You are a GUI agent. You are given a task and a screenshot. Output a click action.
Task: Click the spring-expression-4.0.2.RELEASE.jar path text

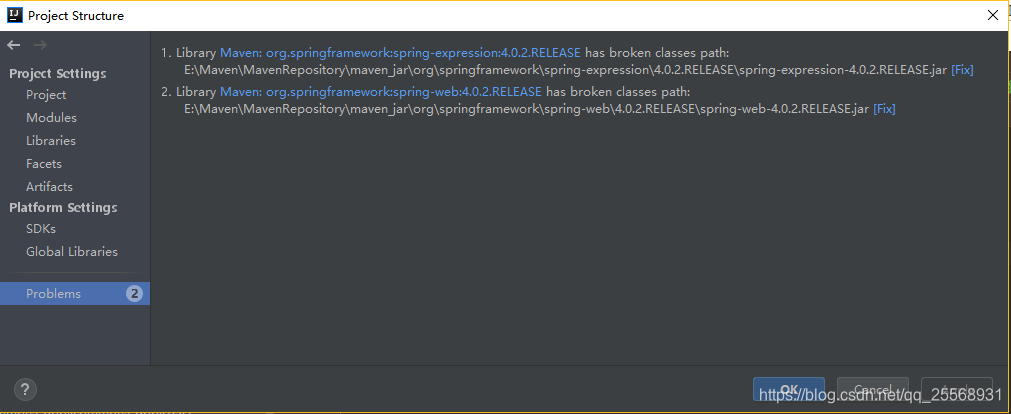[565, 70]
